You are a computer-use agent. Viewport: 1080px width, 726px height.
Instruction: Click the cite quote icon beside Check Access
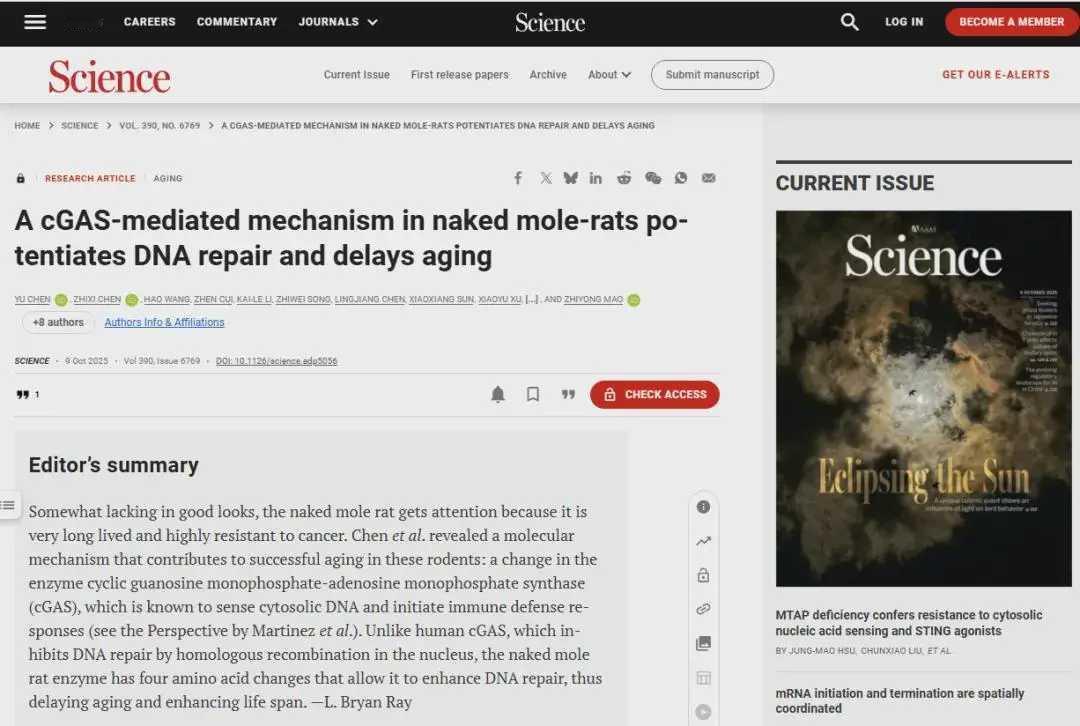568,394
